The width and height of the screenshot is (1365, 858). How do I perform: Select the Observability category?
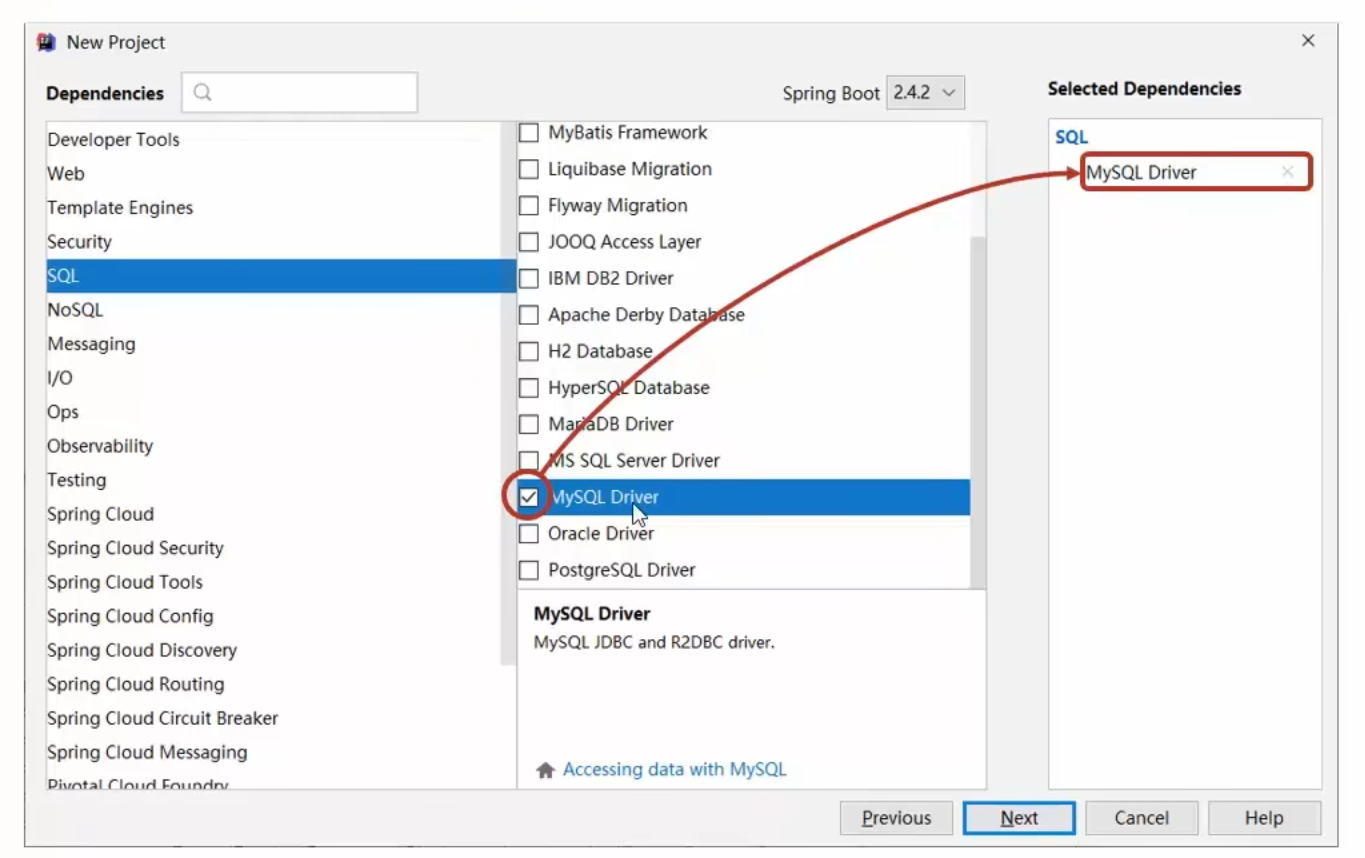pyautogui.click(x=280, y=446)
